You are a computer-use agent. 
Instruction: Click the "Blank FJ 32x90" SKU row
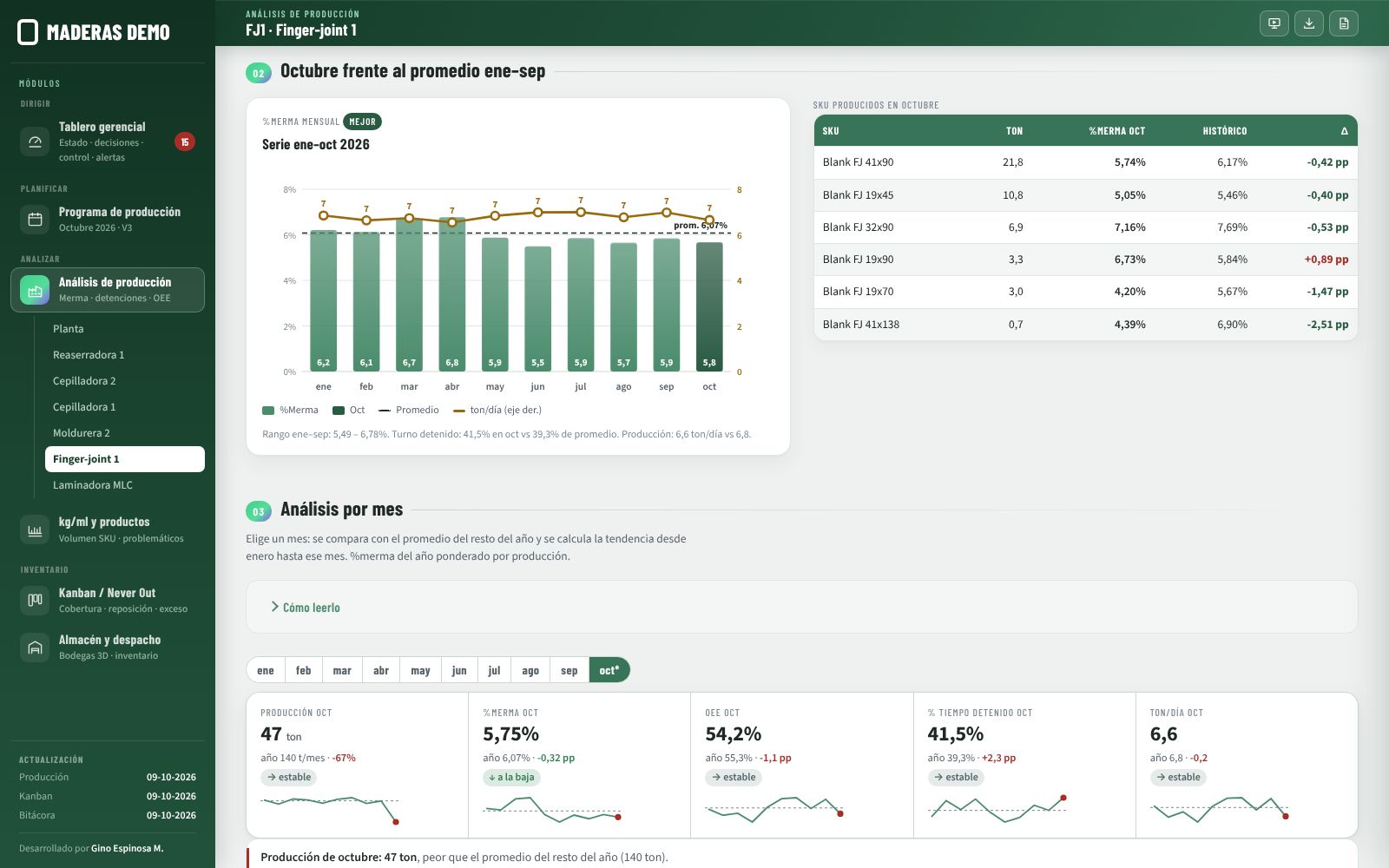click(x=1085, y=227)
